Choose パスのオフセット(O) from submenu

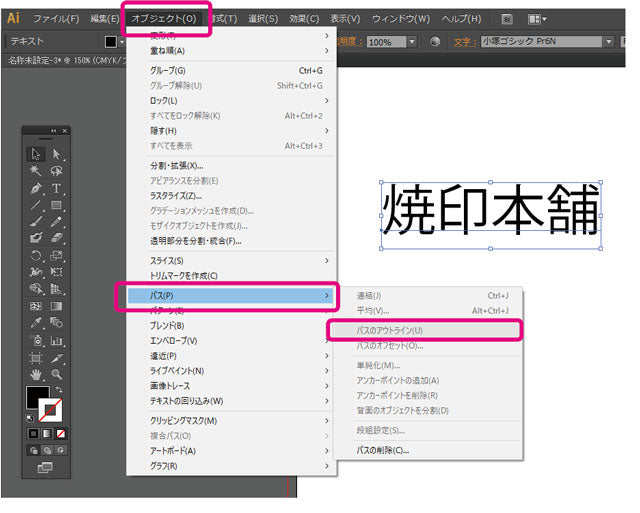(x=390, y=345)
